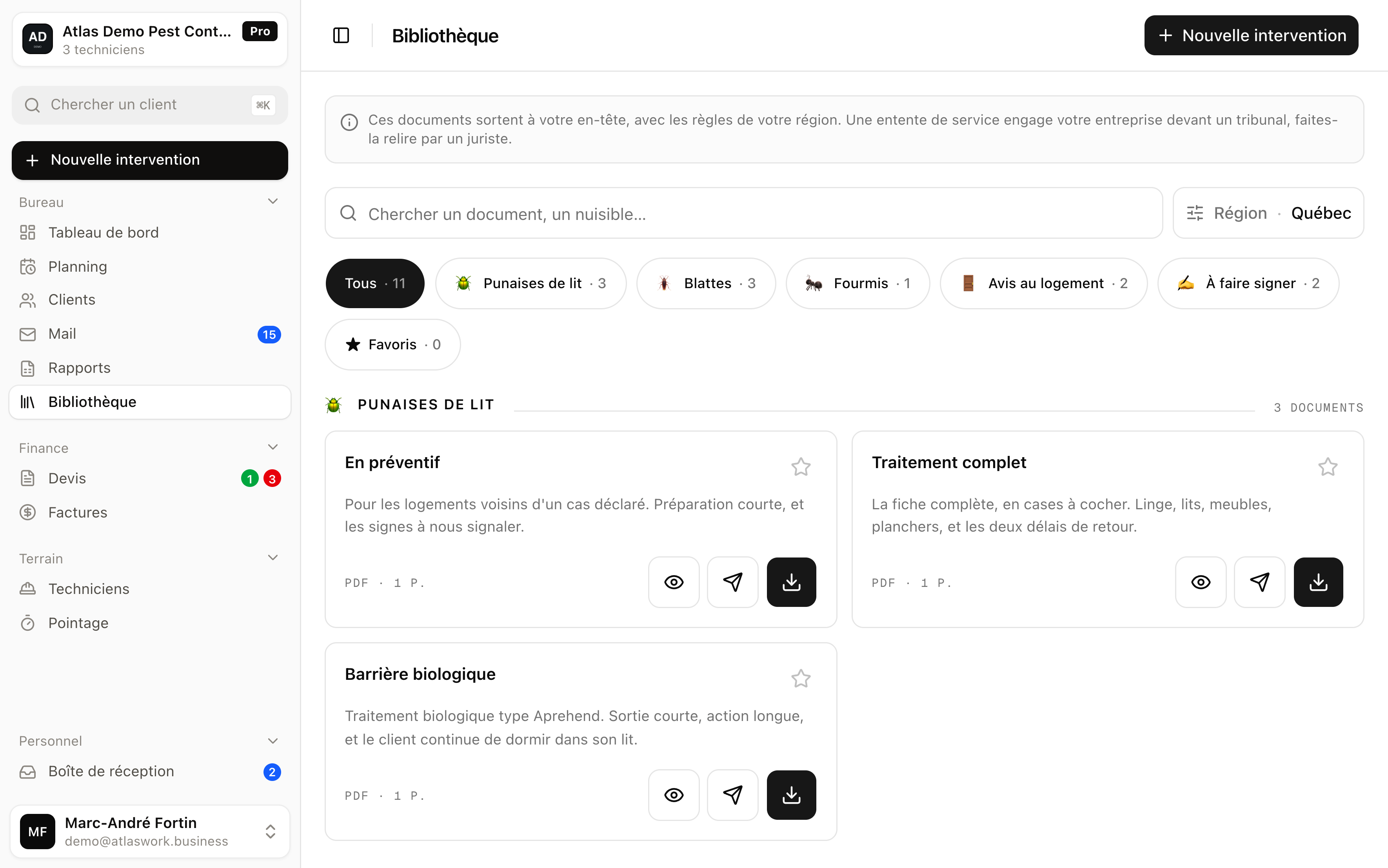Focus the Chercher un client search box
Image resolution: width=1388 pixels, height=868 pixels.
tap(150, 105)
